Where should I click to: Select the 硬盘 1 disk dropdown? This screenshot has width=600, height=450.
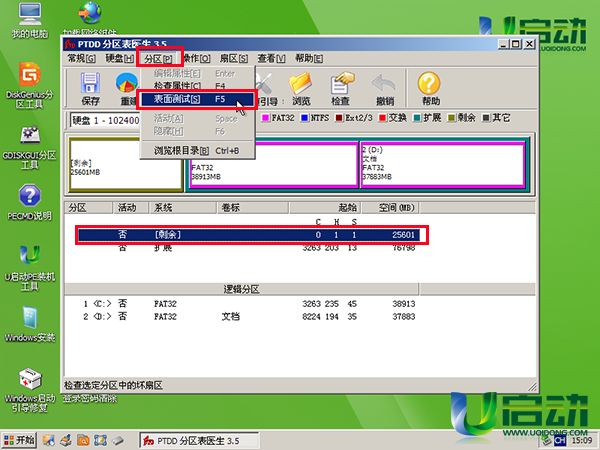coord(105,121)
